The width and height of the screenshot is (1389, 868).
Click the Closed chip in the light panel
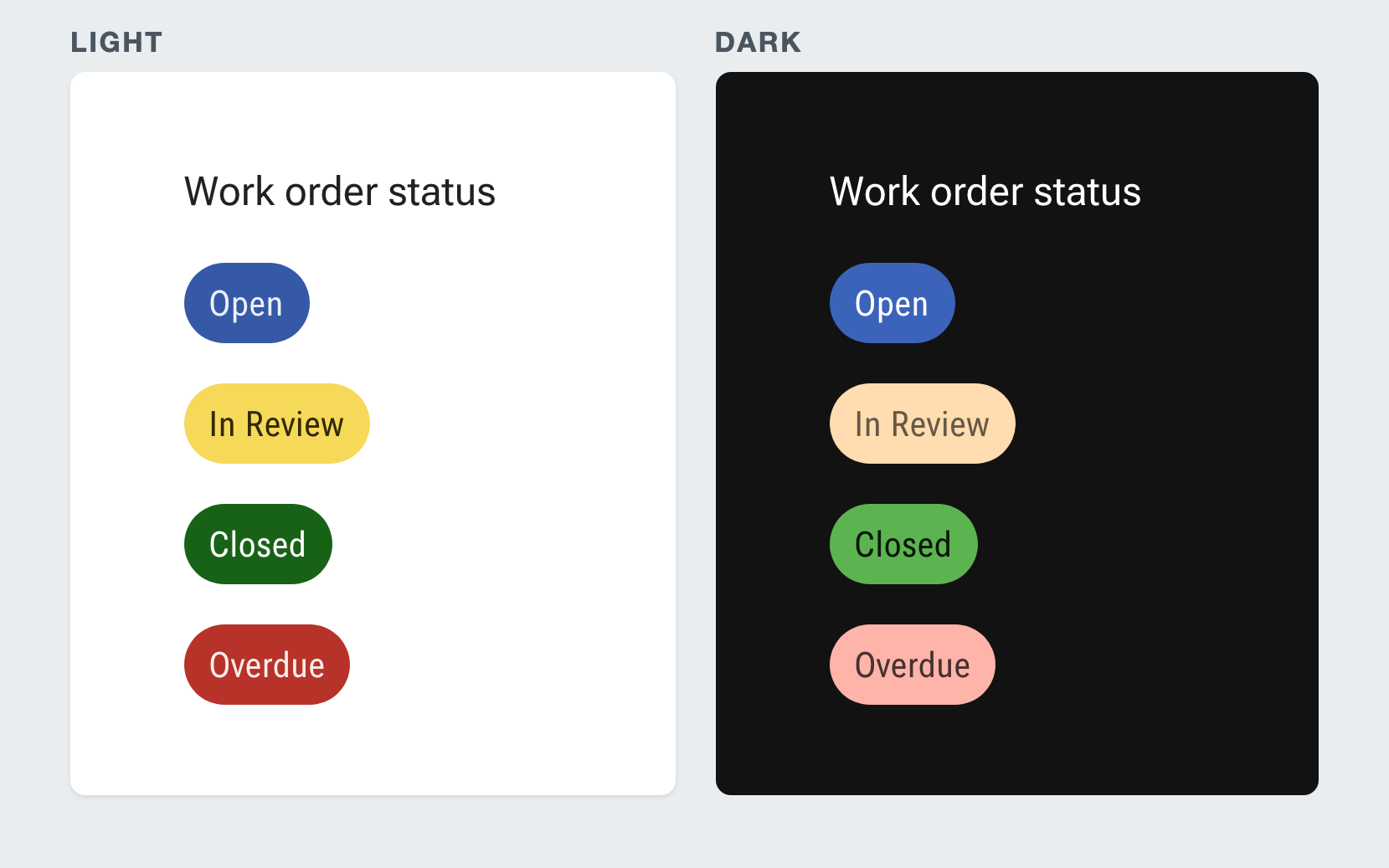(x=258, y=544)
